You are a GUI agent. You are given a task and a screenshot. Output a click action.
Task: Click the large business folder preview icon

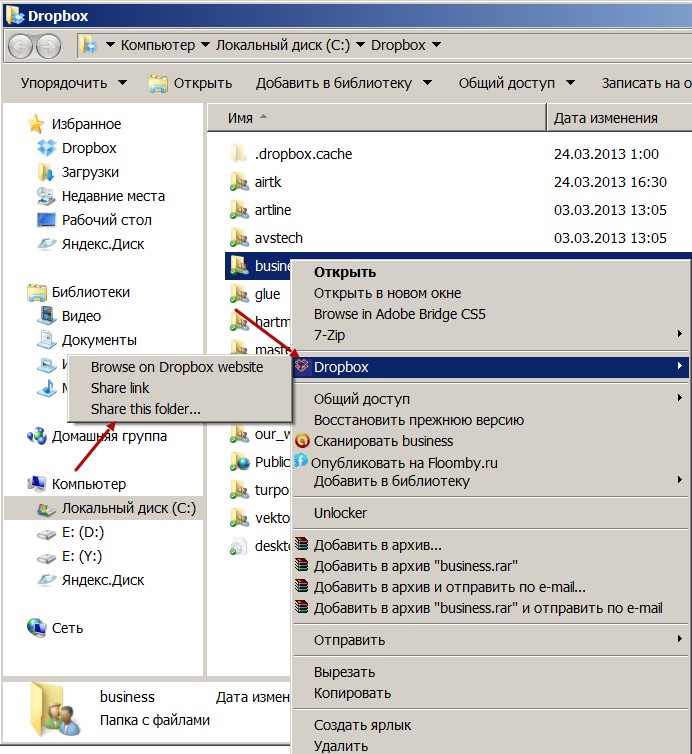point(54,710)
